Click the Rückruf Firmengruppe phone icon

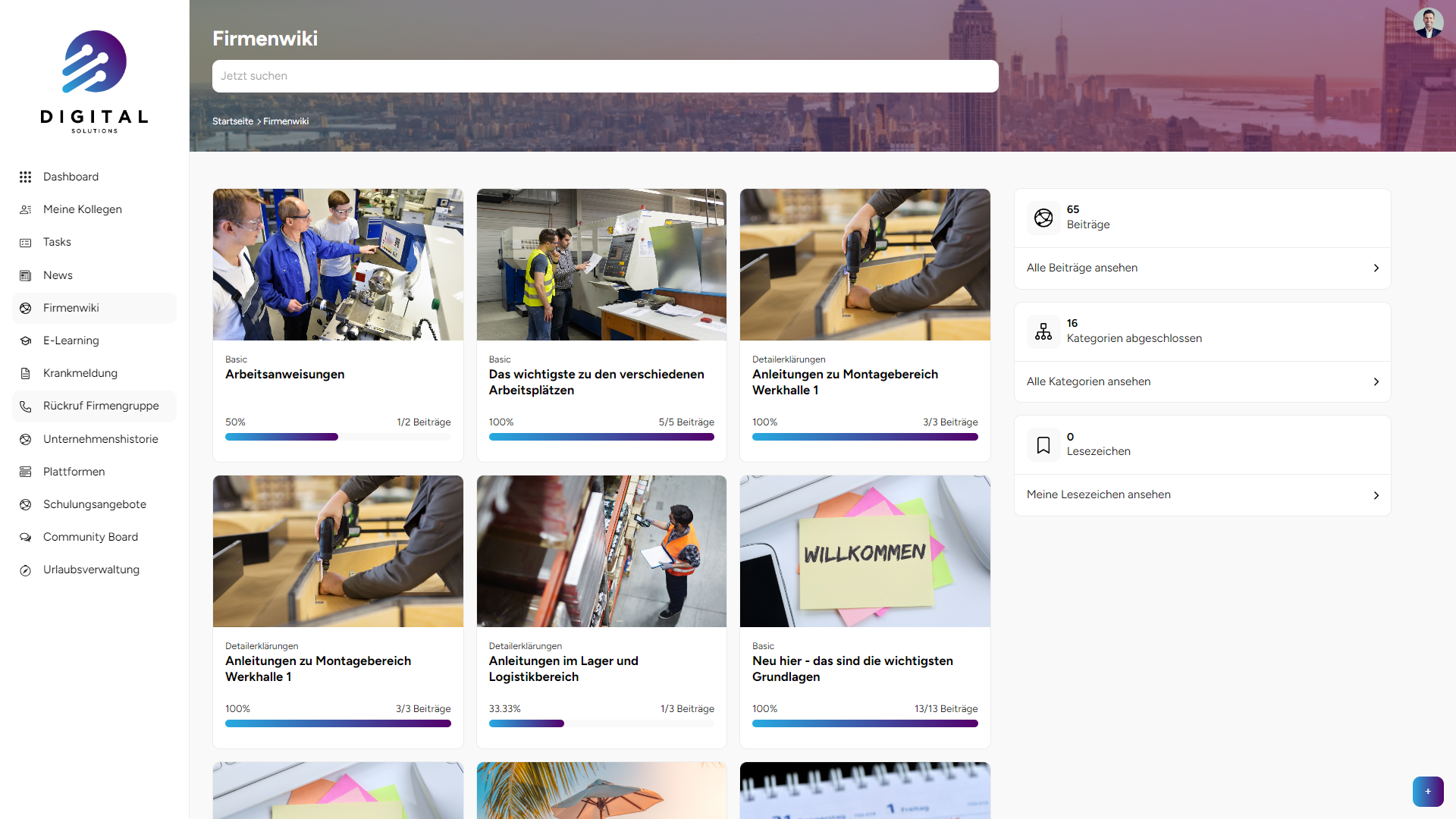tap(25, 406)
